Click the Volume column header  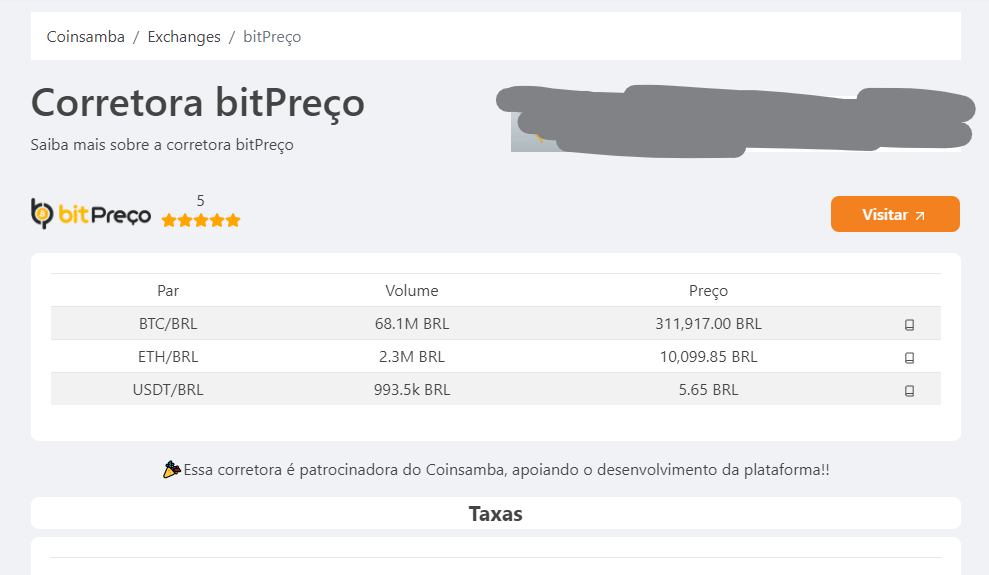(x=412, y=291)
